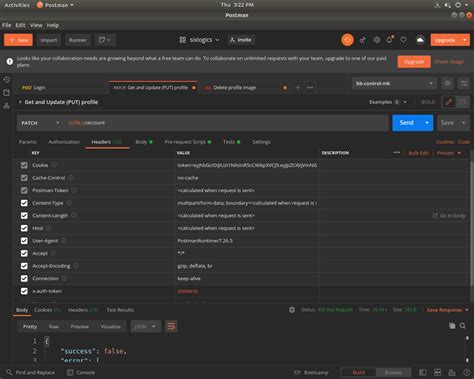Open the History sidebar icon
Screen dimensions: 474x379
[x=6, y=79]
